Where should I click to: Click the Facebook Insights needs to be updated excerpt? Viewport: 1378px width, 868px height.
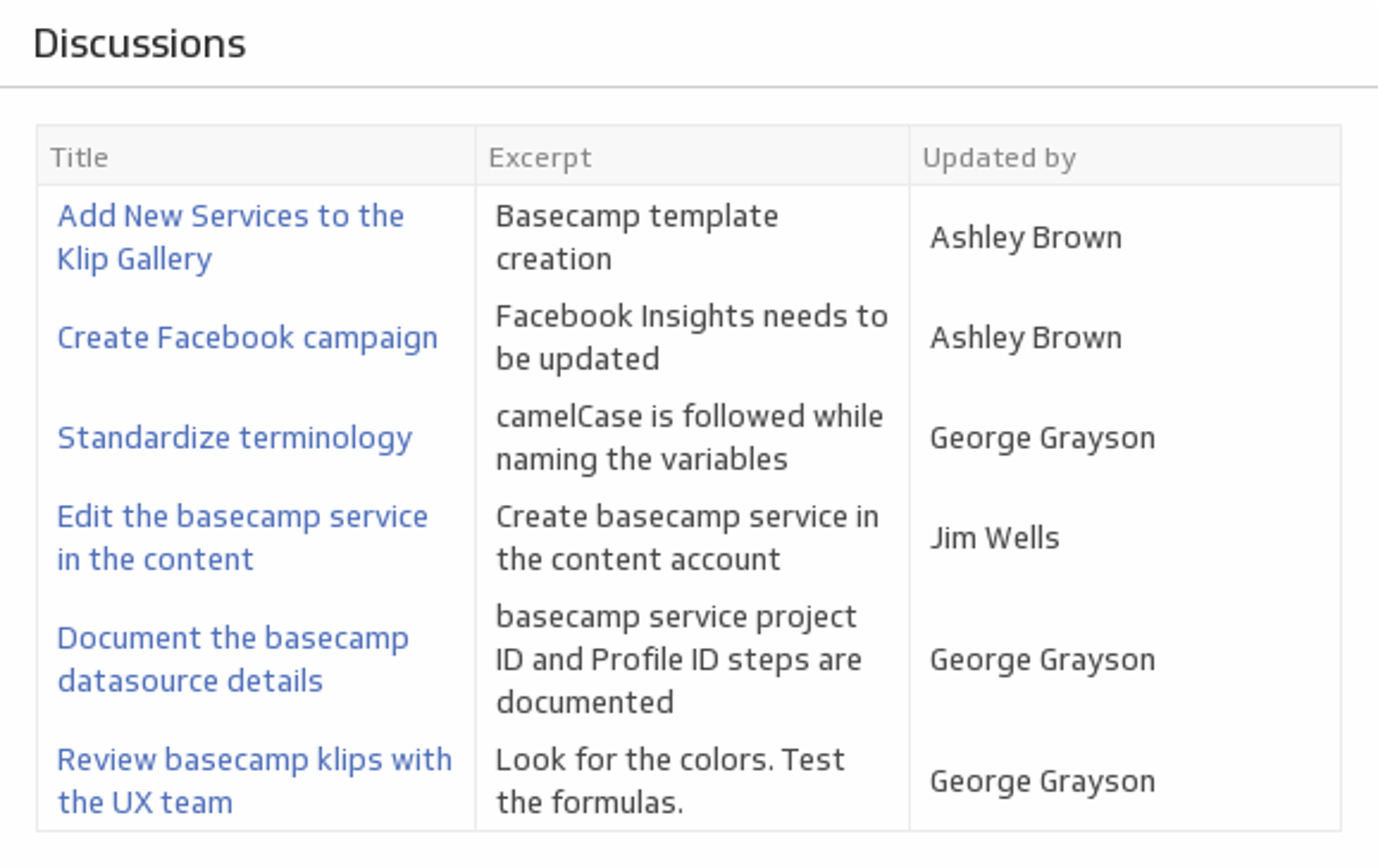[x=691, y=338]
